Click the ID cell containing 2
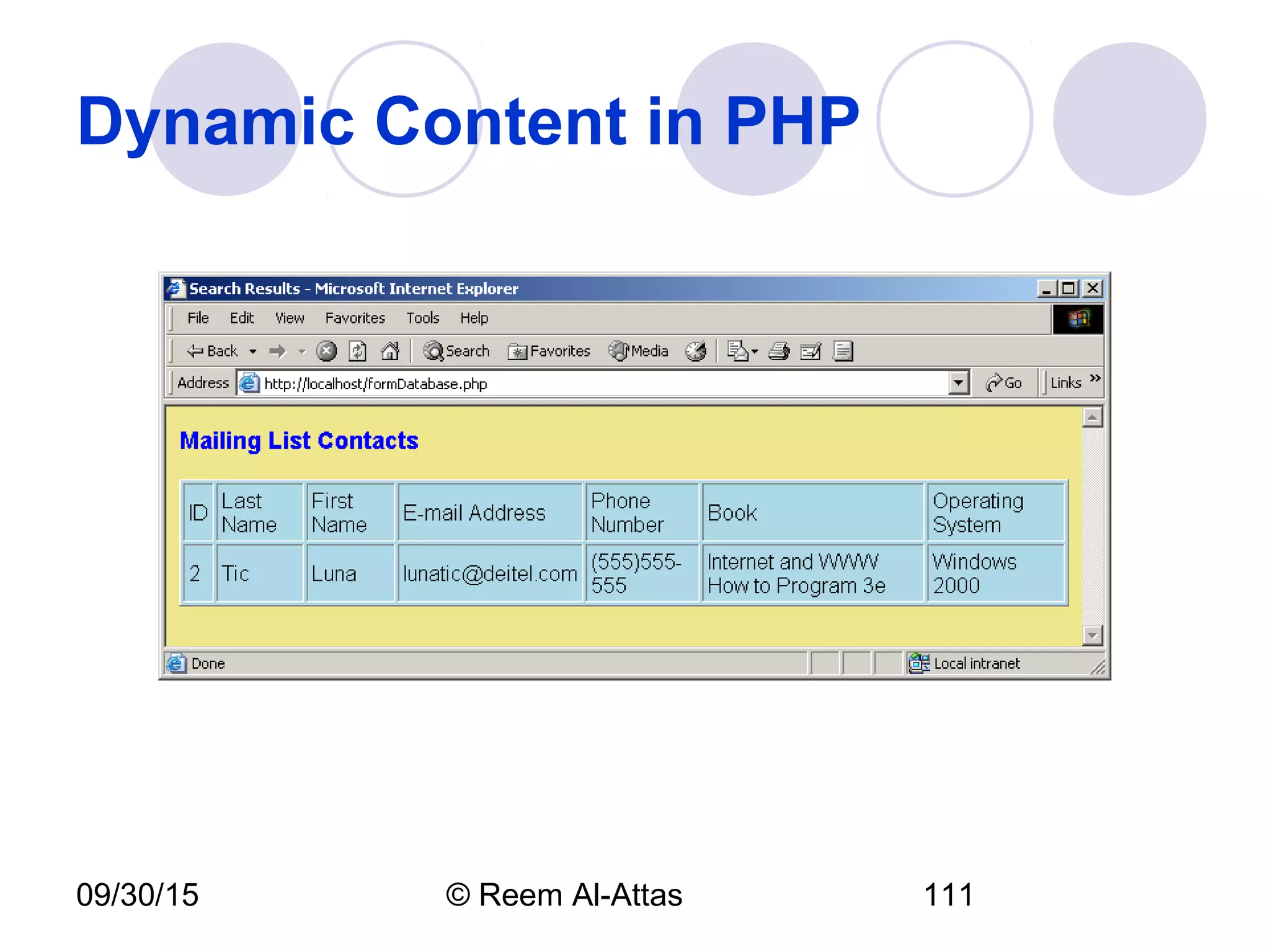 tap(198, 573)
